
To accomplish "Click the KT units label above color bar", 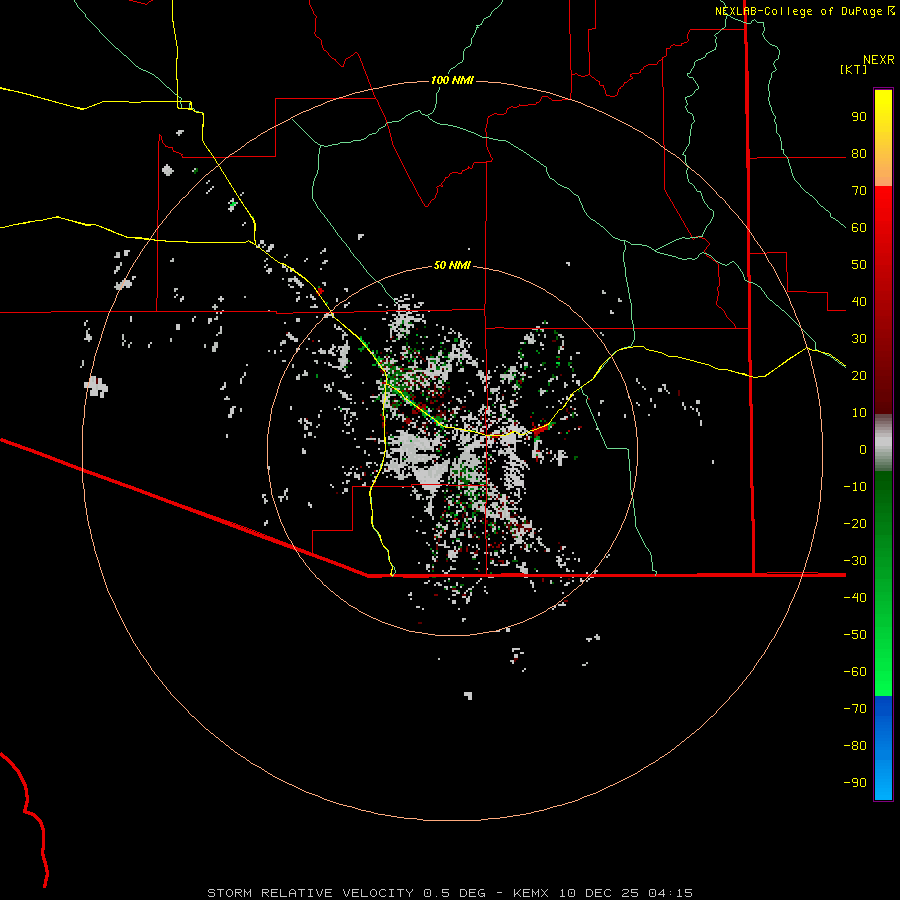I will (853, 69).
